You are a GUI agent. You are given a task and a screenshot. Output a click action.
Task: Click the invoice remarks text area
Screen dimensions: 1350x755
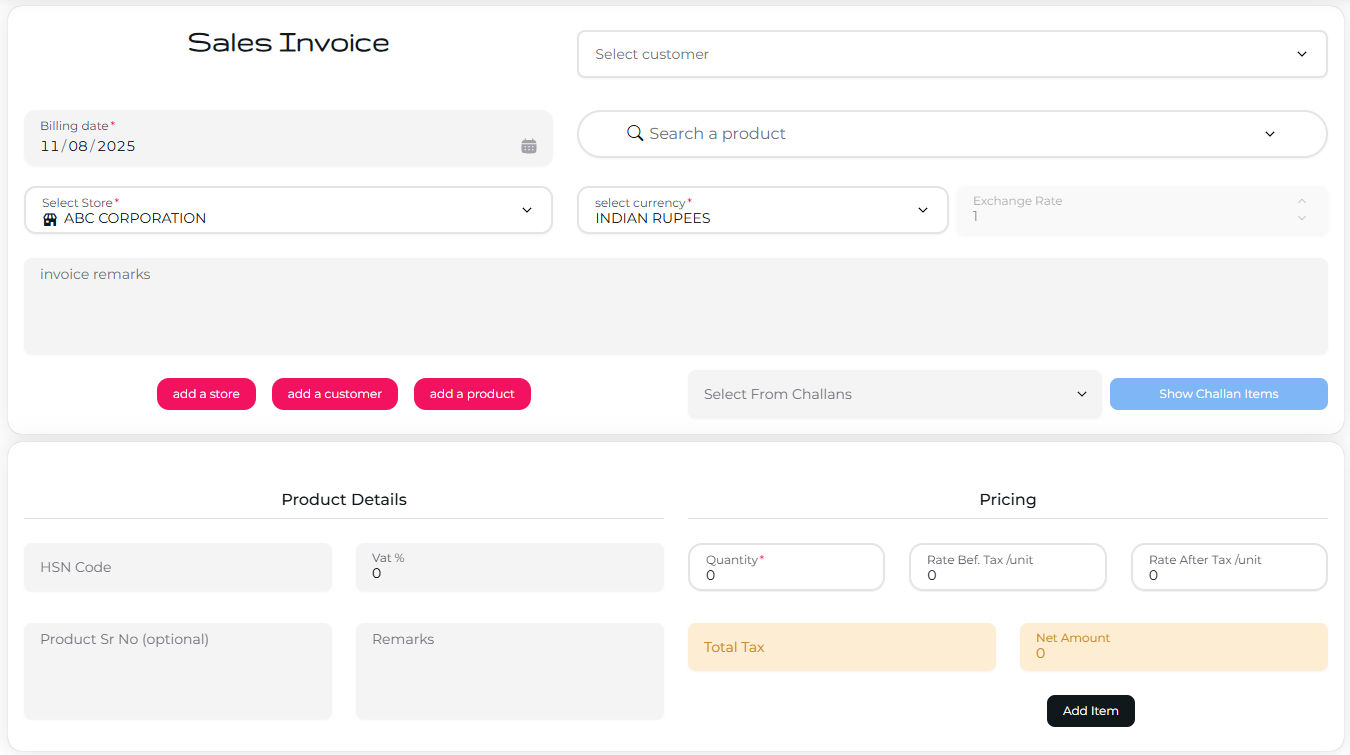(675, 305)
